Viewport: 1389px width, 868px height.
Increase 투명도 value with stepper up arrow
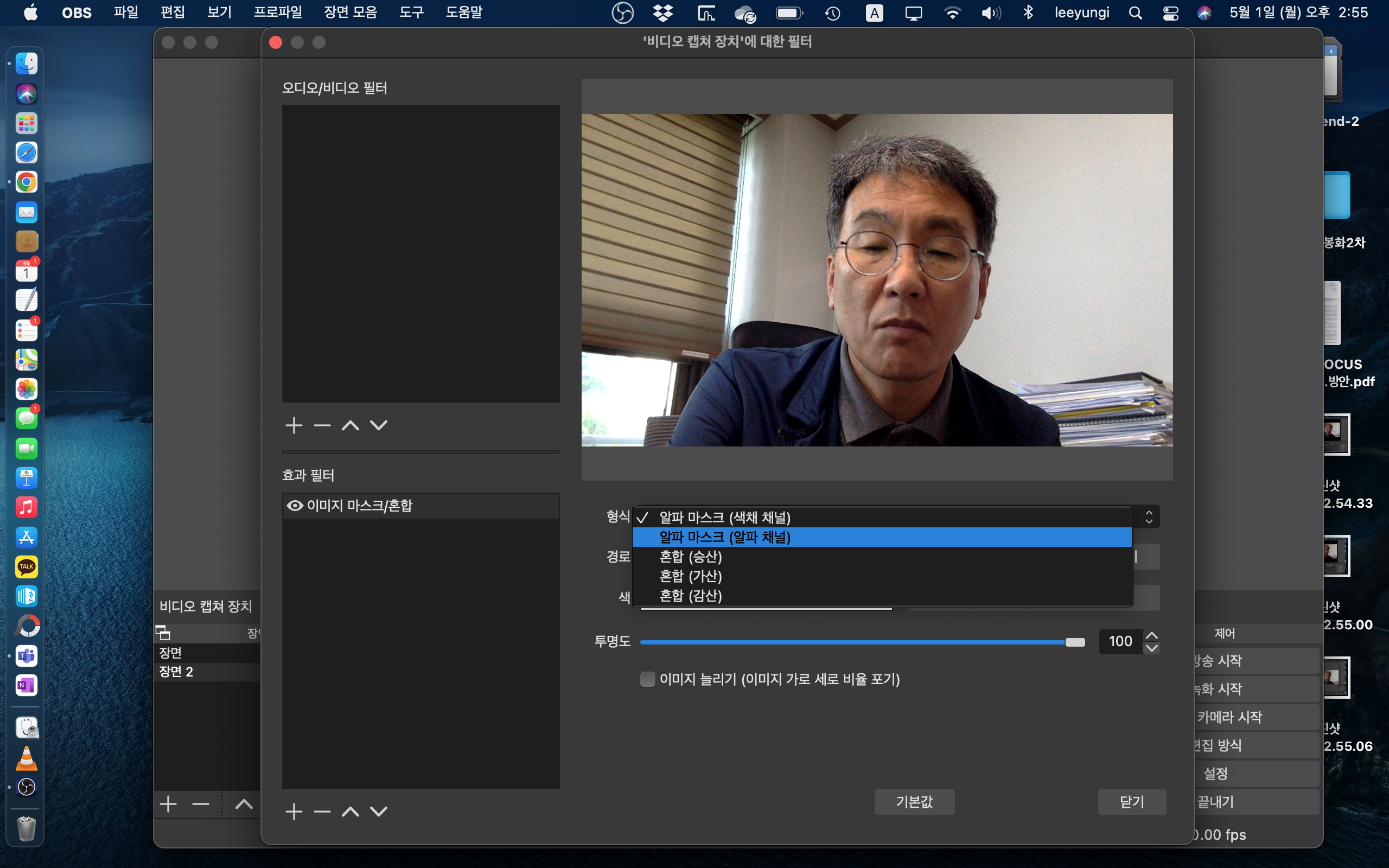point(1151,635)
